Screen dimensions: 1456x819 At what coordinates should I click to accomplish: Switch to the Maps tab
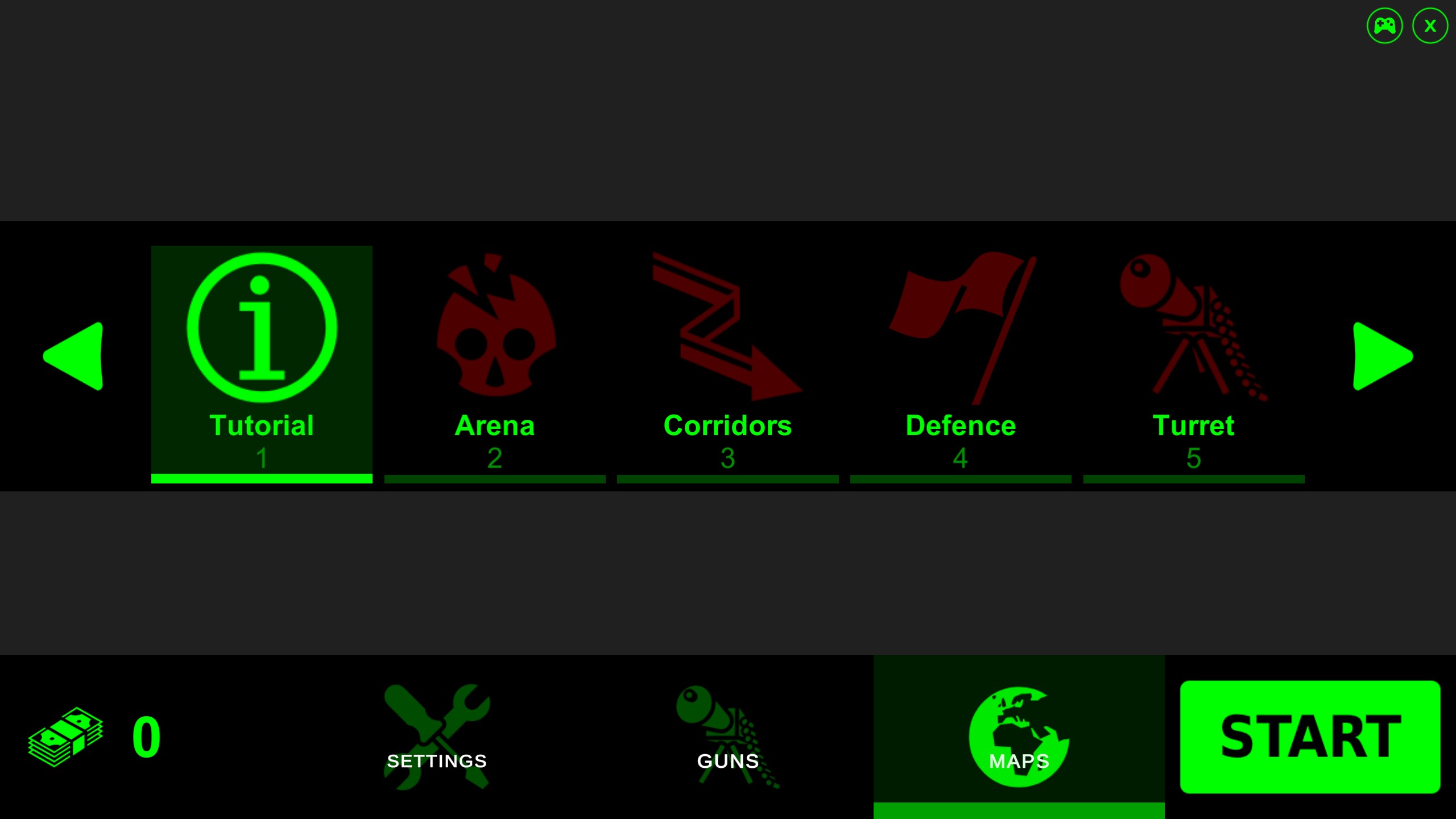(x=1019, y=737)
